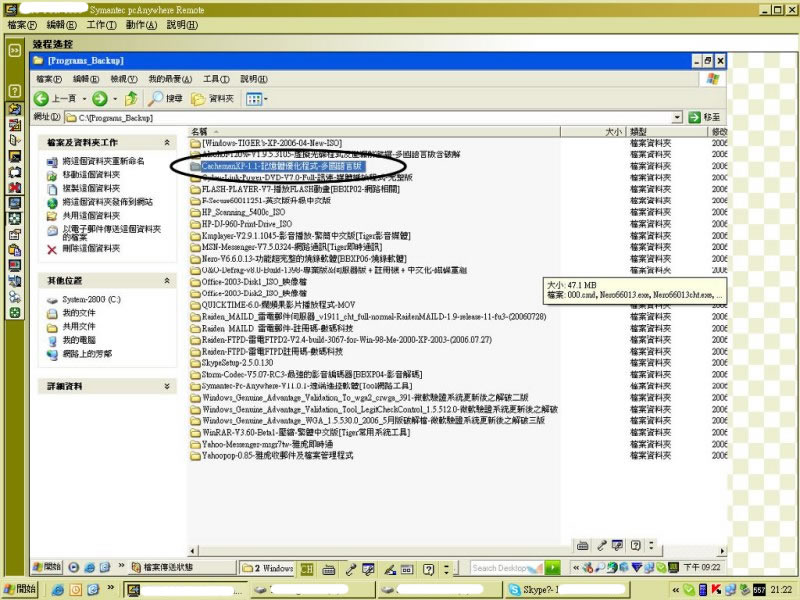This screenshot has width=800, height=600.
Task: Click the green icon at bottom of pcAnywhere sidebar
Action: tap(15, 313)
